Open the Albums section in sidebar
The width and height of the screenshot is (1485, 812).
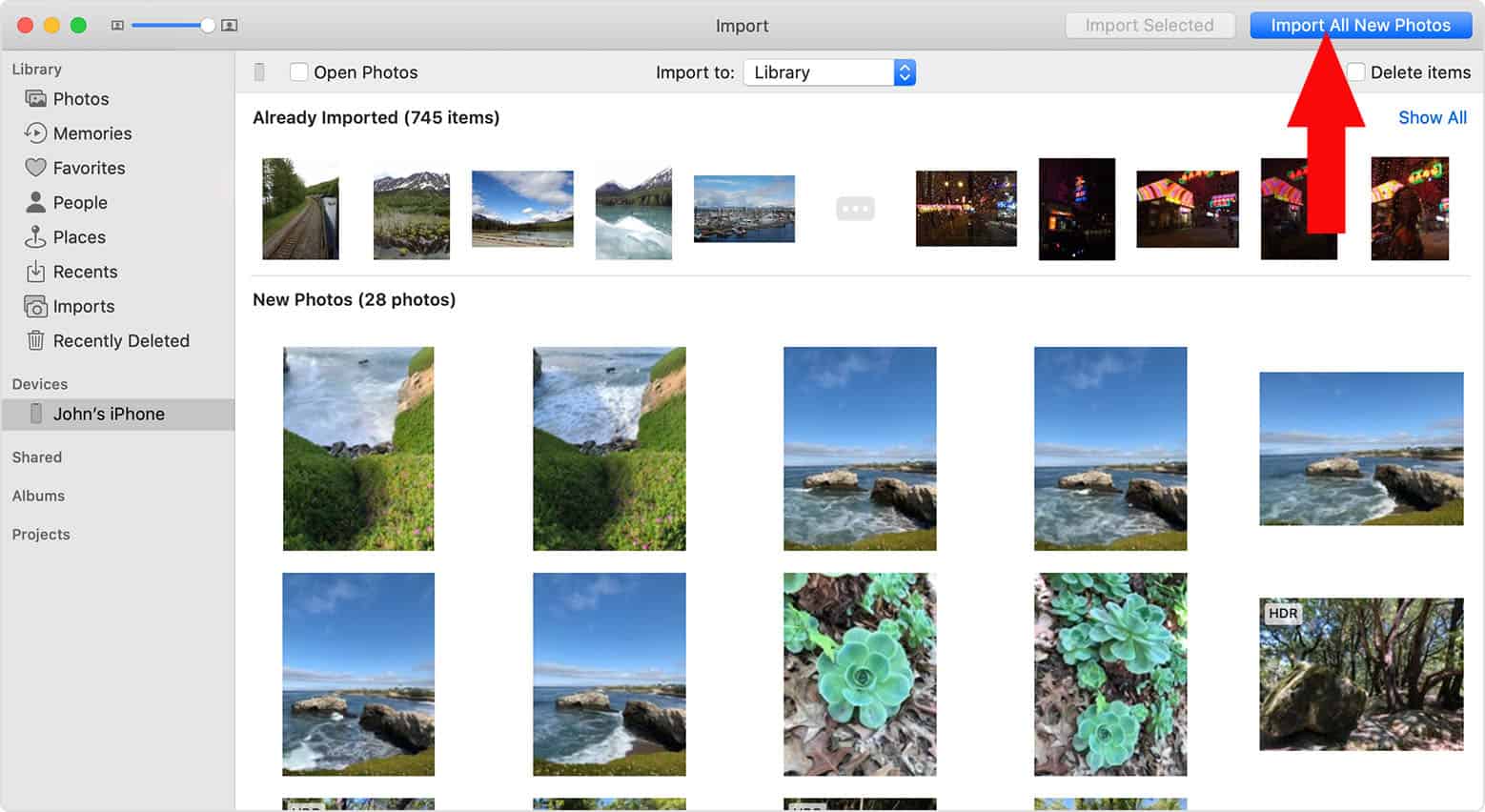38,496
